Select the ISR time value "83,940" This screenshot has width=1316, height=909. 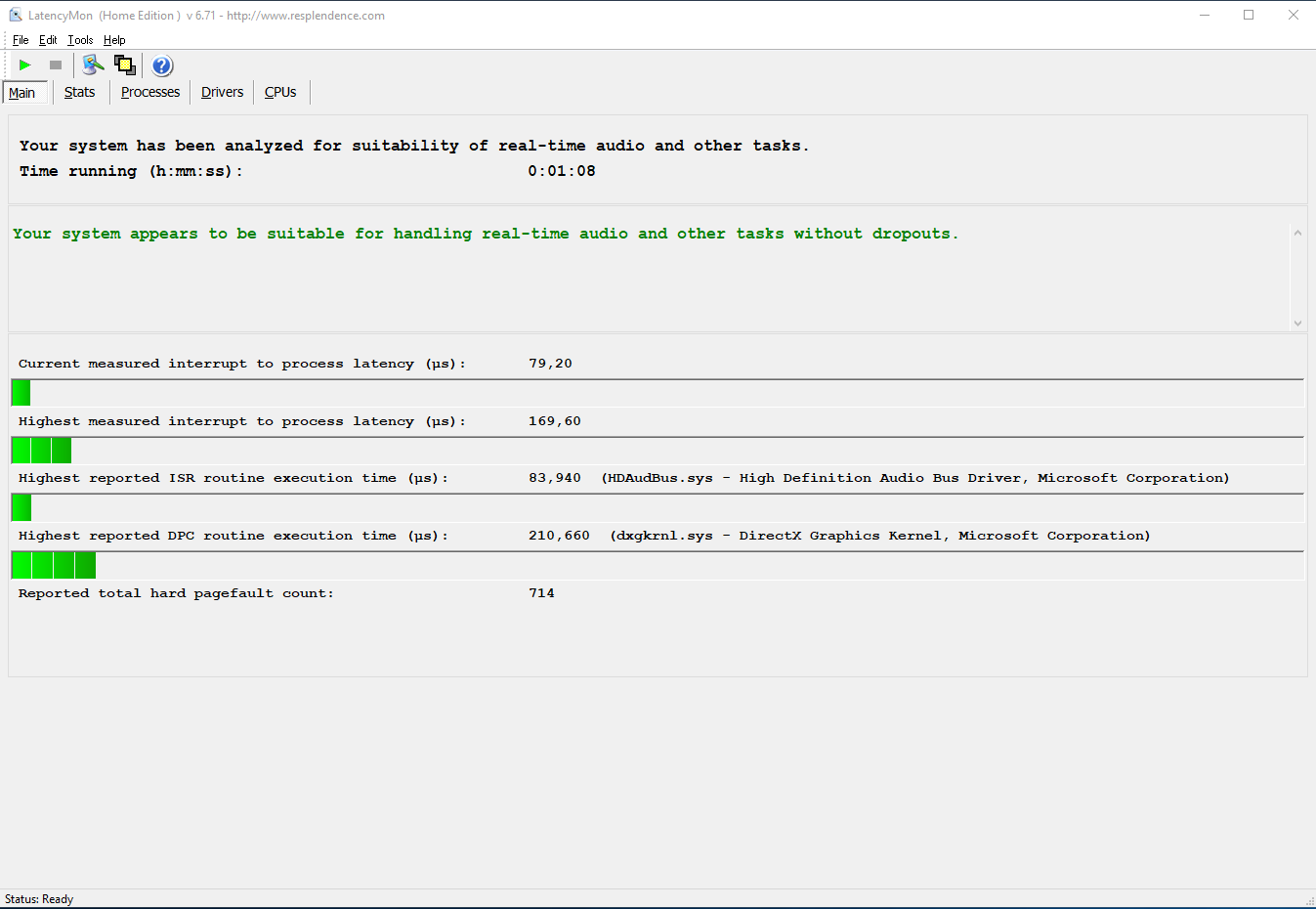(x=555, y=478)
